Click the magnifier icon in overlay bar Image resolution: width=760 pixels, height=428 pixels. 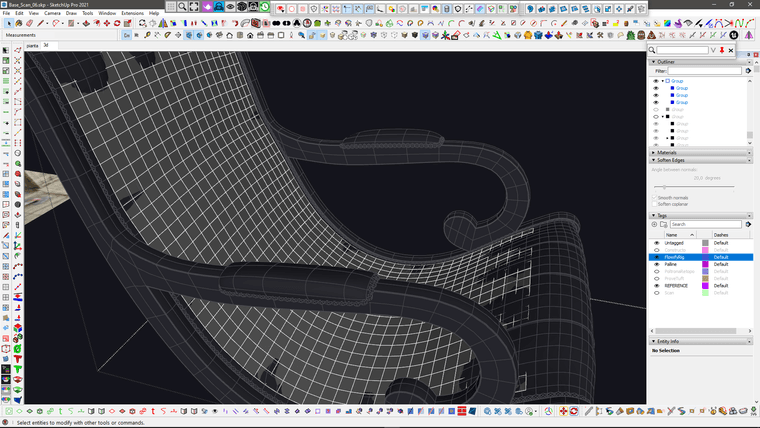(181, 7)
